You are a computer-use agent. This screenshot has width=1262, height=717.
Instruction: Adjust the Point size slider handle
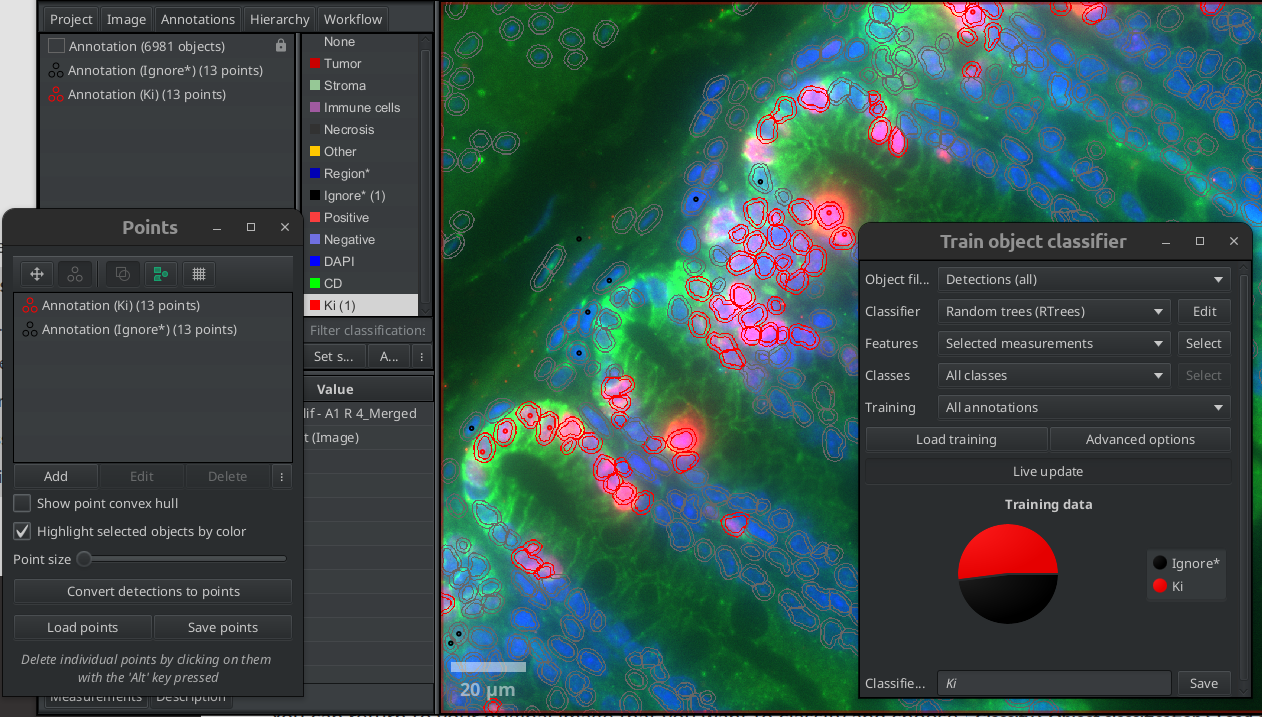pyautogui.click(x=85, y=559)
